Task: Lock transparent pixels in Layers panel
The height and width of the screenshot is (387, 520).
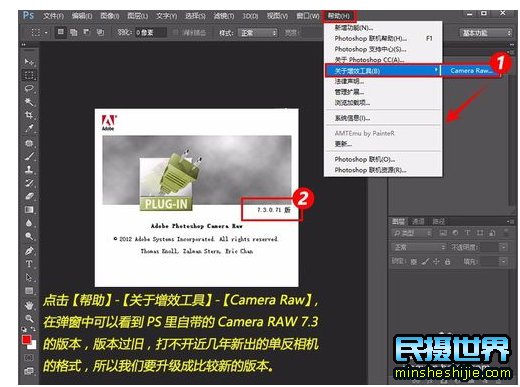Action: [x=413, y=262]
